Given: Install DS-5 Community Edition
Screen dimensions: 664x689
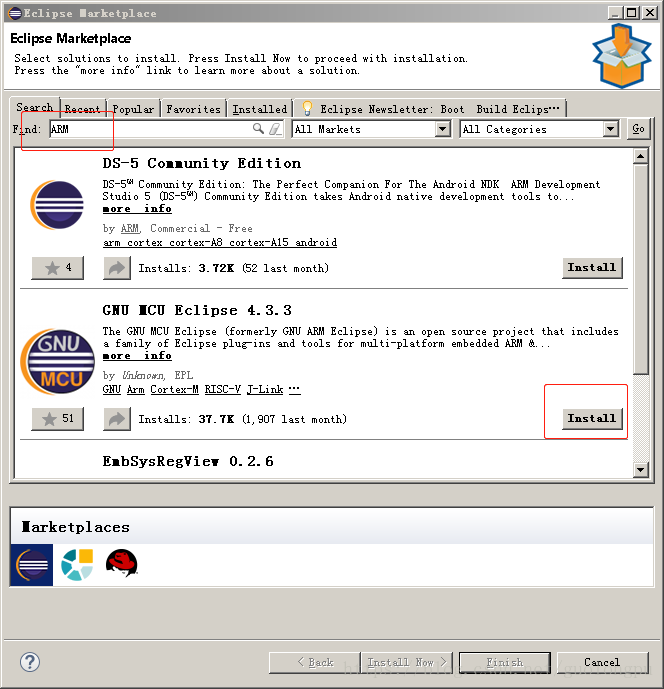Looking at the screenshot, I should click(592, 268).
